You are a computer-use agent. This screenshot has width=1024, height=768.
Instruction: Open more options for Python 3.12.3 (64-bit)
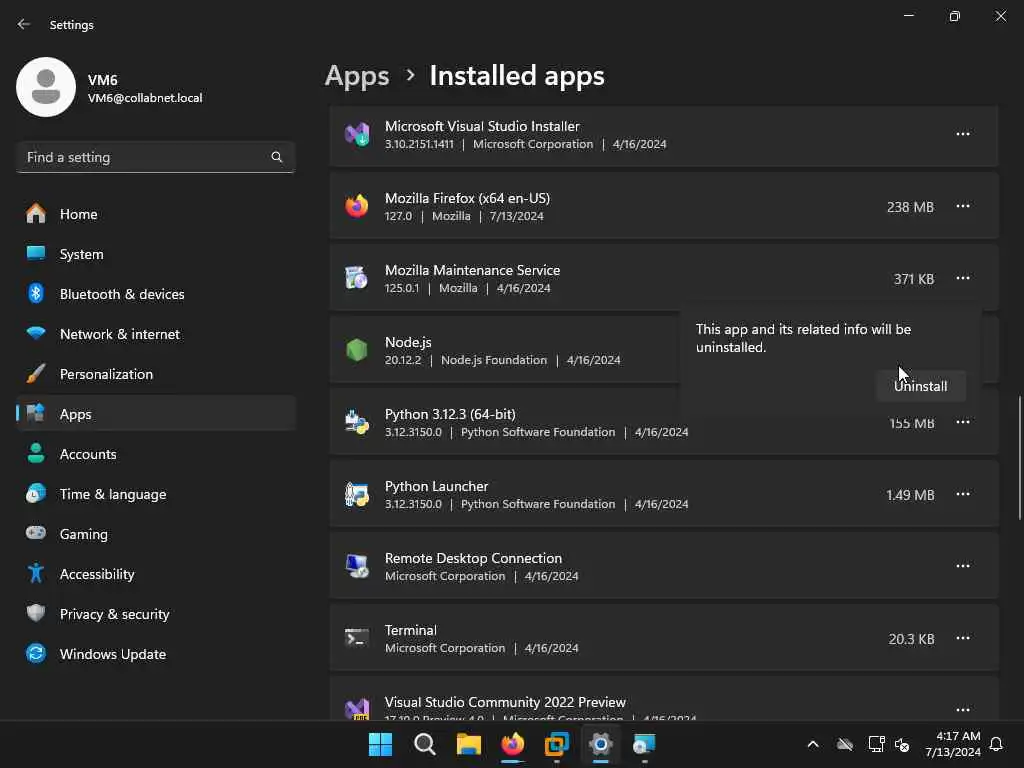963,422
